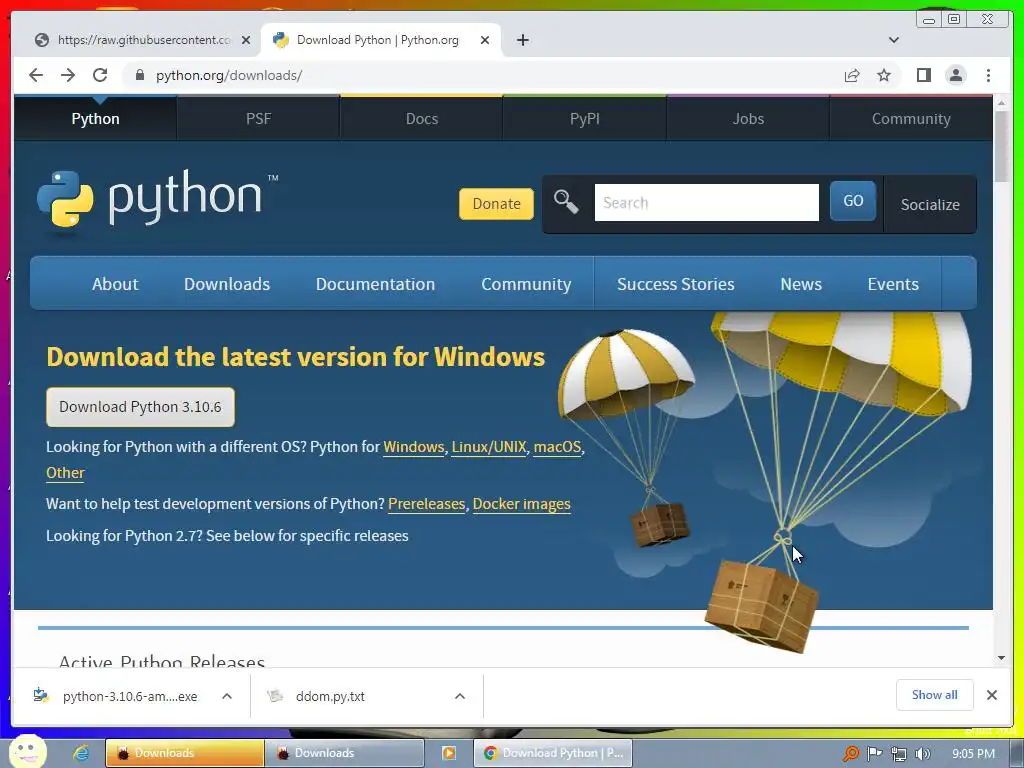Open the Start menu smiley button

[29, 752]
